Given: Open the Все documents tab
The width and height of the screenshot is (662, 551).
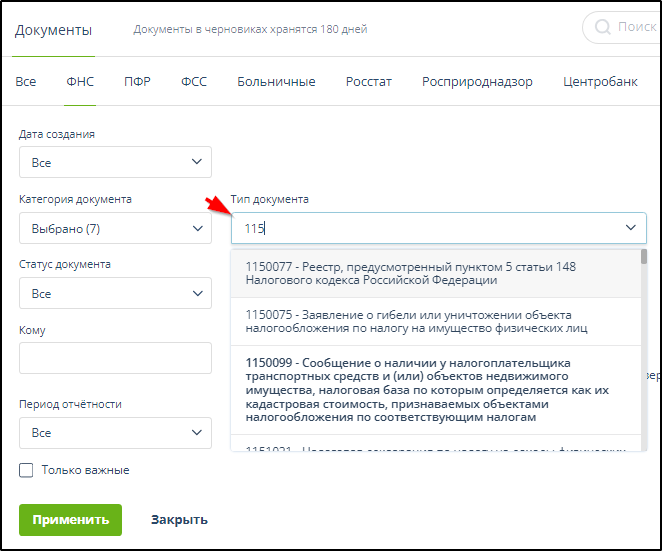Looking at the screenshot, I should pos(26,82).
